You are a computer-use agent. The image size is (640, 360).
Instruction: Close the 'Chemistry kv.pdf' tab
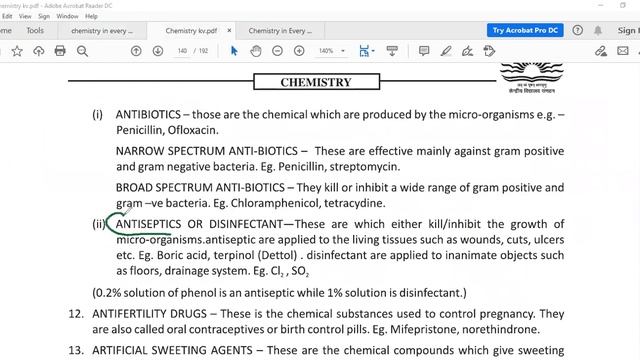(x=229, y=31)
